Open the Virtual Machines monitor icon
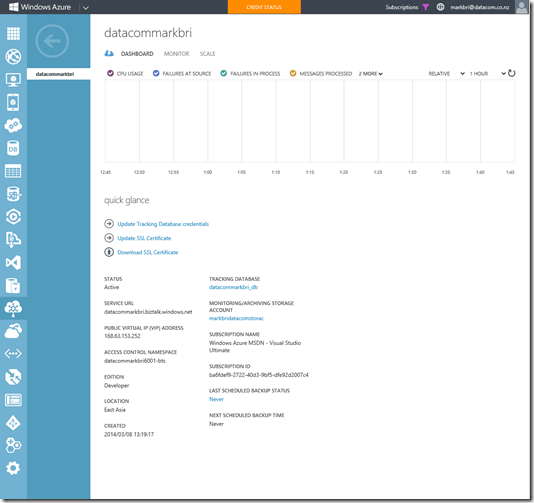Screen dimensions: 534x503 click(13, 79)
